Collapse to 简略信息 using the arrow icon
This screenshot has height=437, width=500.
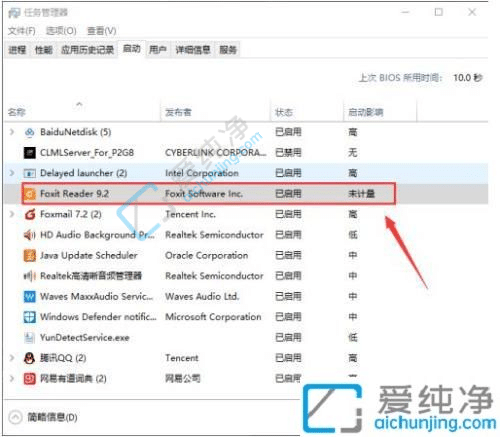click(15, 417)
